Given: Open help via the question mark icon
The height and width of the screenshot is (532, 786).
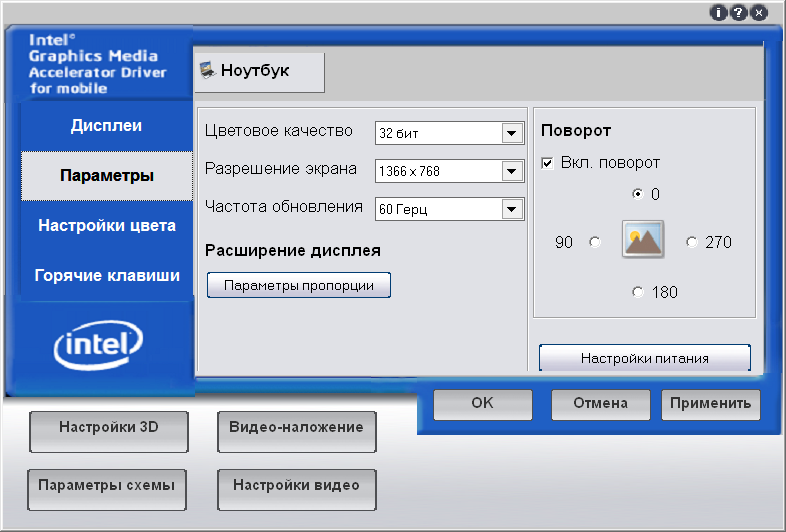Looking at the screenshot, I should point(739,13).
